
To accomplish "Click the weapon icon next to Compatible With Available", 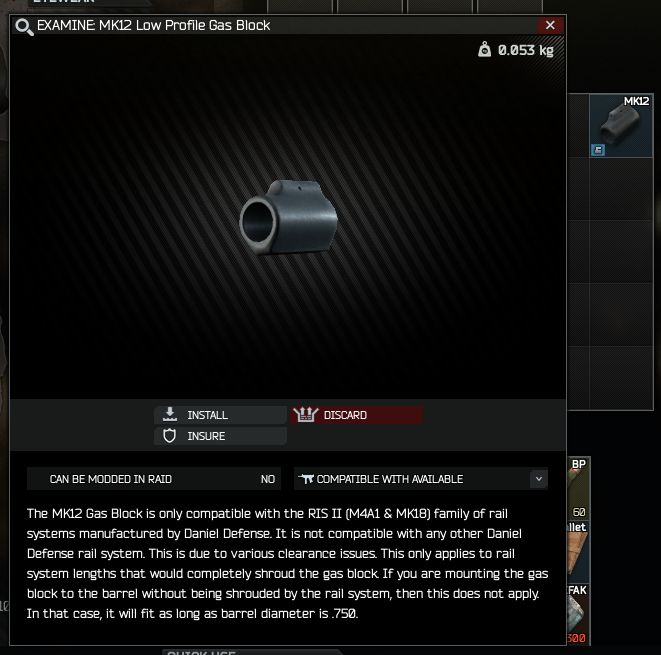I will tap(306, 479).
